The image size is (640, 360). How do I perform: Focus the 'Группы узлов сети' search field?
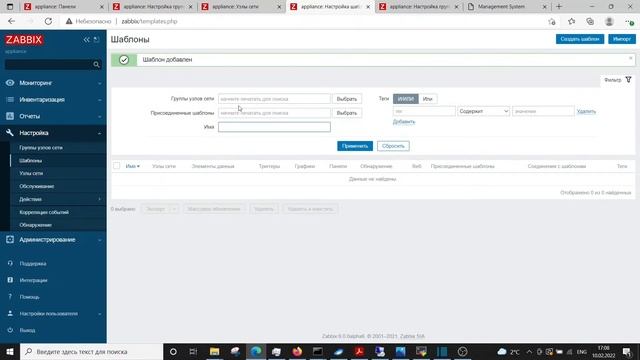274,99
